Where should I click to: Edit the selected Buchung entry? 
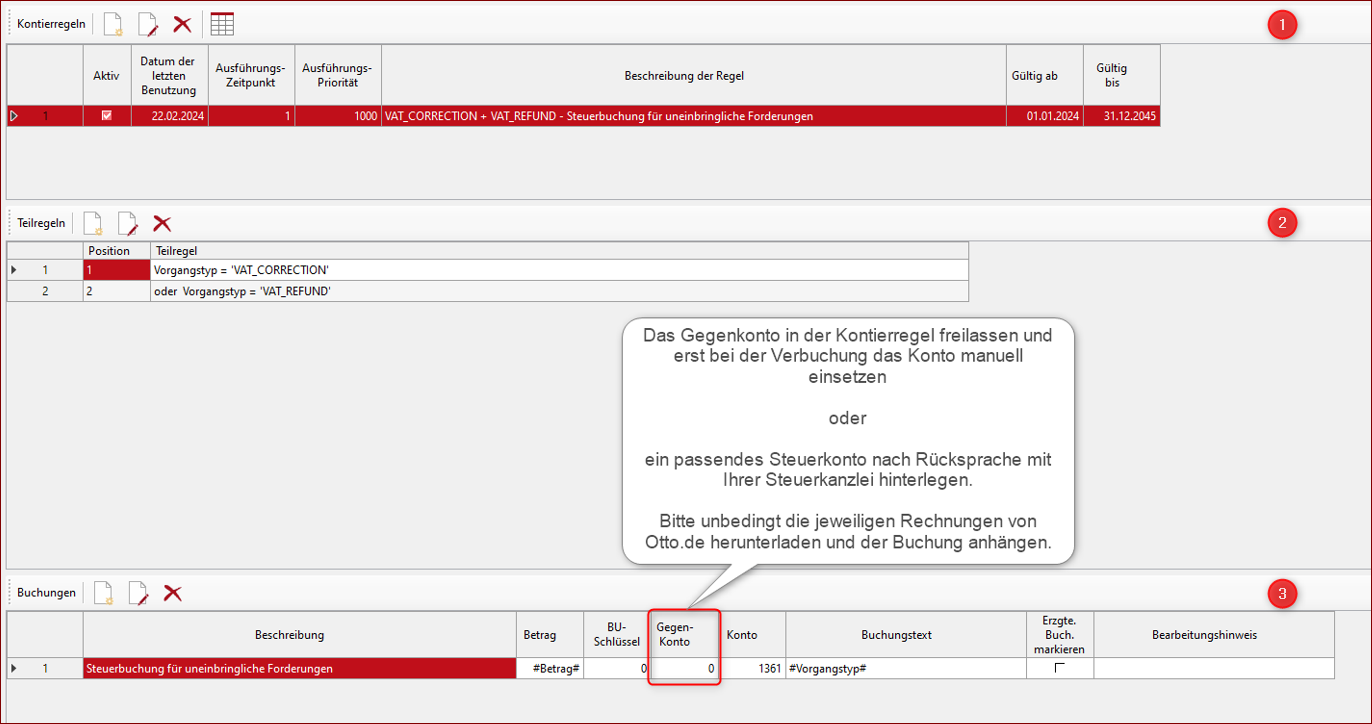click(138, 593)
